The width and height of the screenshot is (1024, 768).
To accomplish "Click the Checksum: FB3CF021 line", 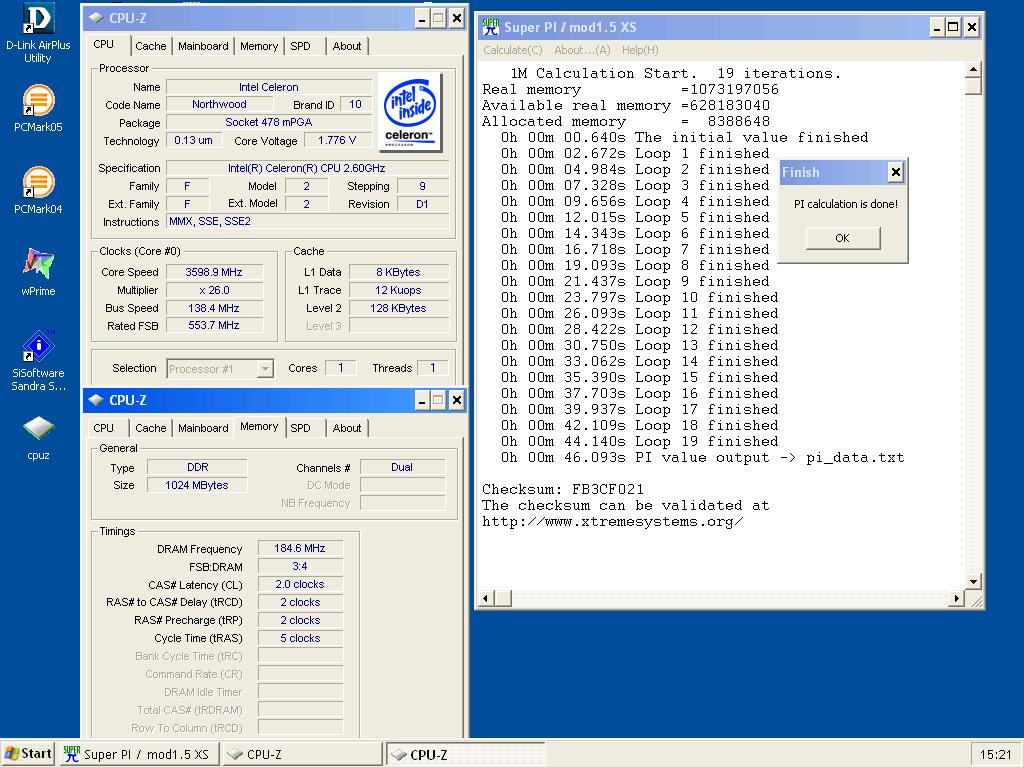I will 563,489.
